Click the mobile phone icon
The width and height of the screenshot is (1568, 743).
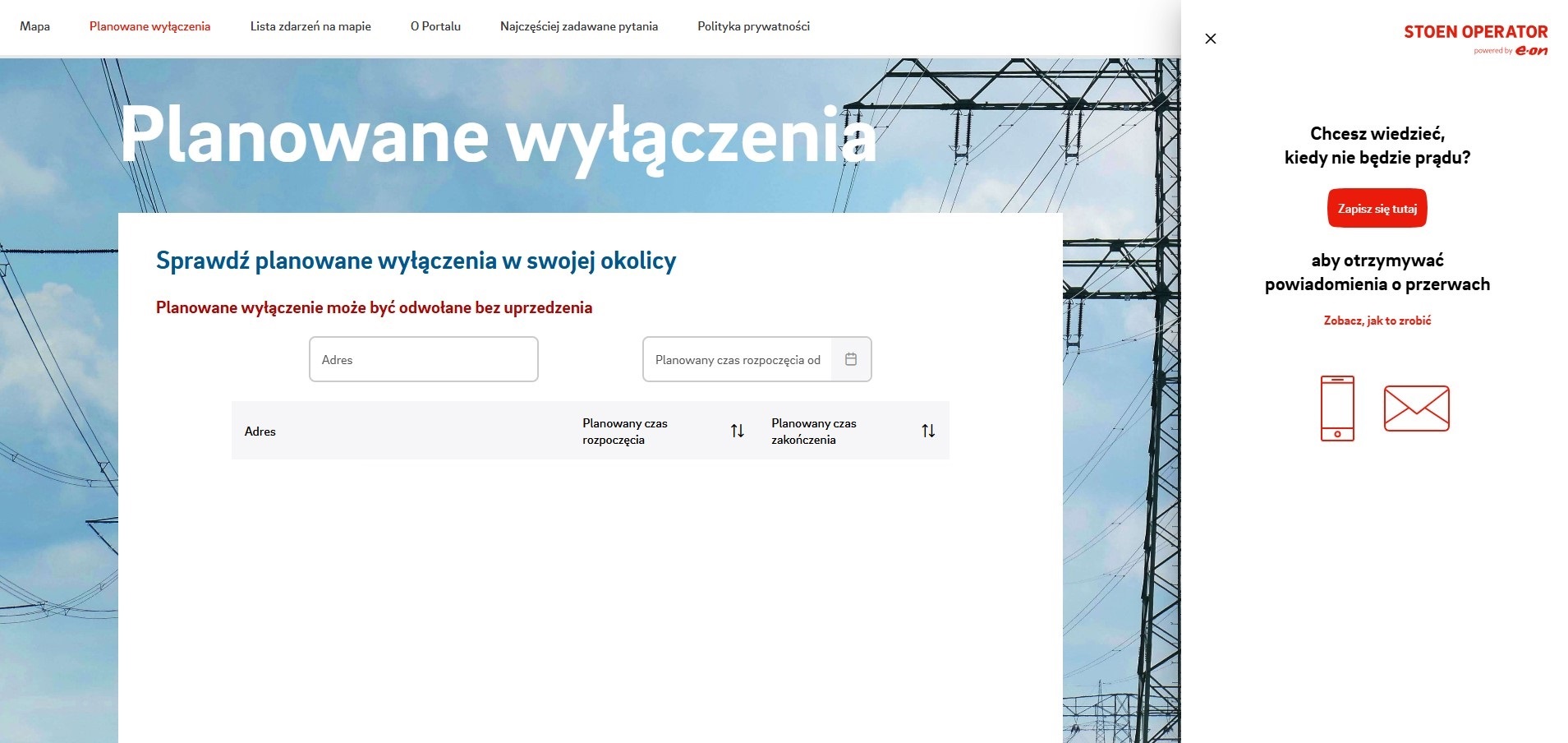point(1337,408)
